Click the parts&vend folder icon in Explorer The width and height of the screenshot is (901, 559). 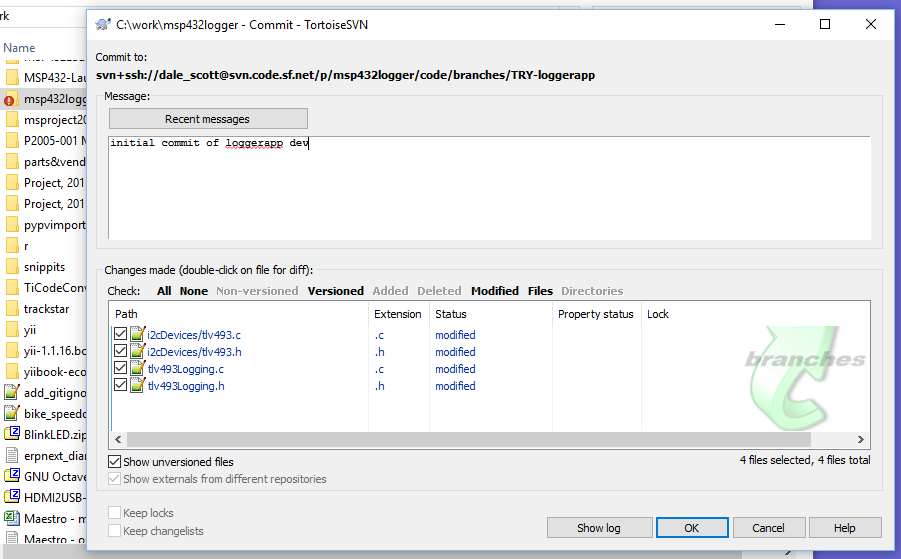(12, 161)
